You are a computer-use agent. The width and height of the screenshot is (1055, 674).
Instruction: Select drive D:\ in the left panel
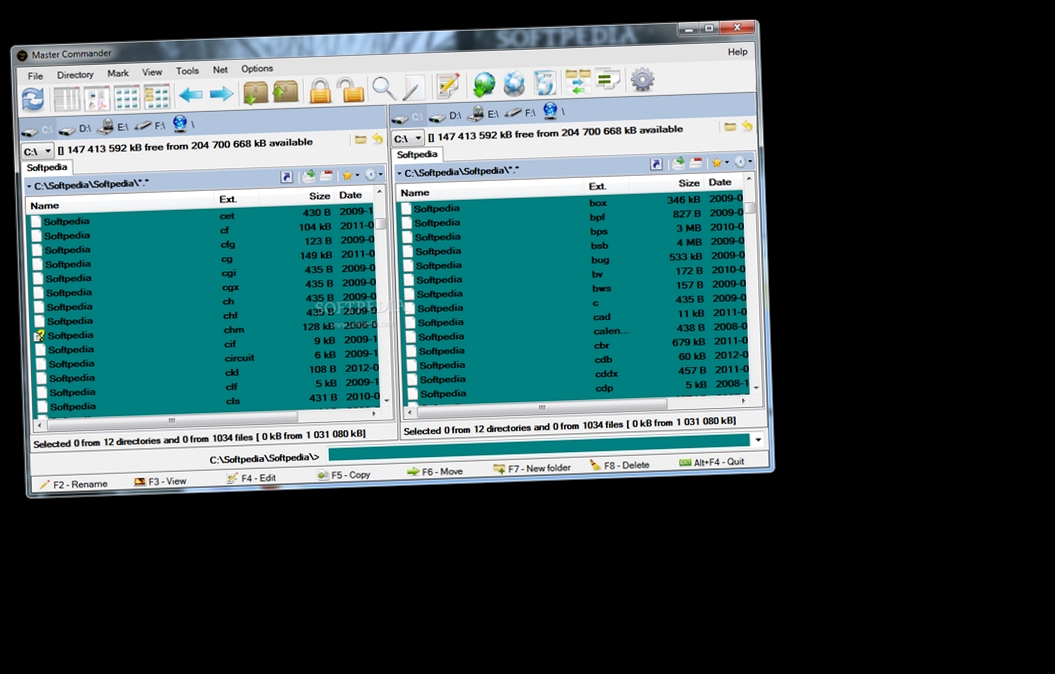(75, 128)
